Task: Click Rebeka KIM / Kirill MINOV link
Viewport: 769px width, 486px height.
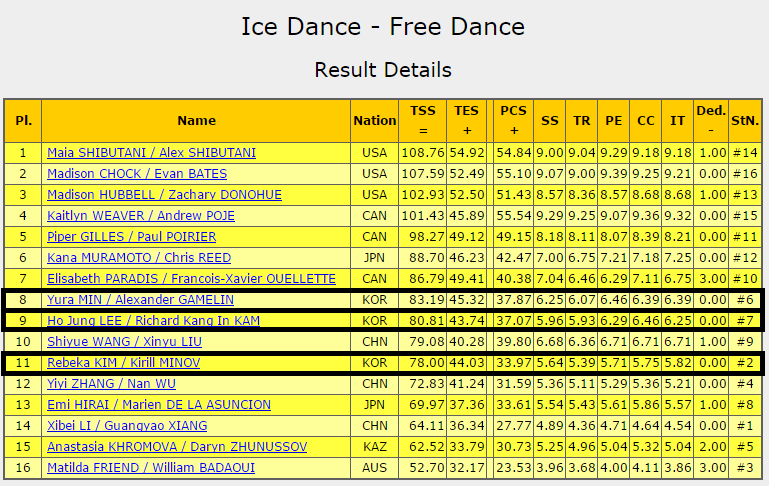Action: 124,363
